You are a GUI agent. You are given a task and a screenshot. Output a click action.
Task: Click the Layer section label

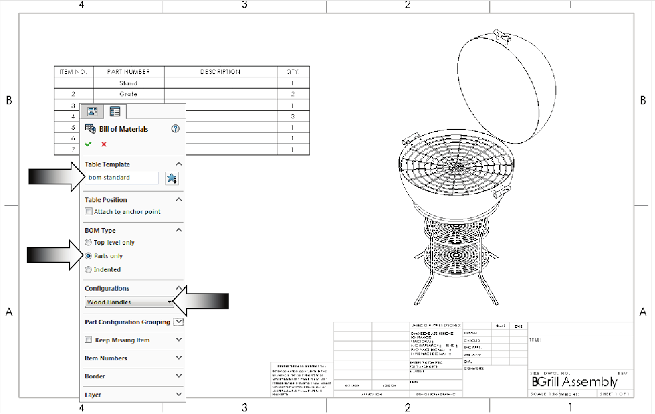coord(93,394)
